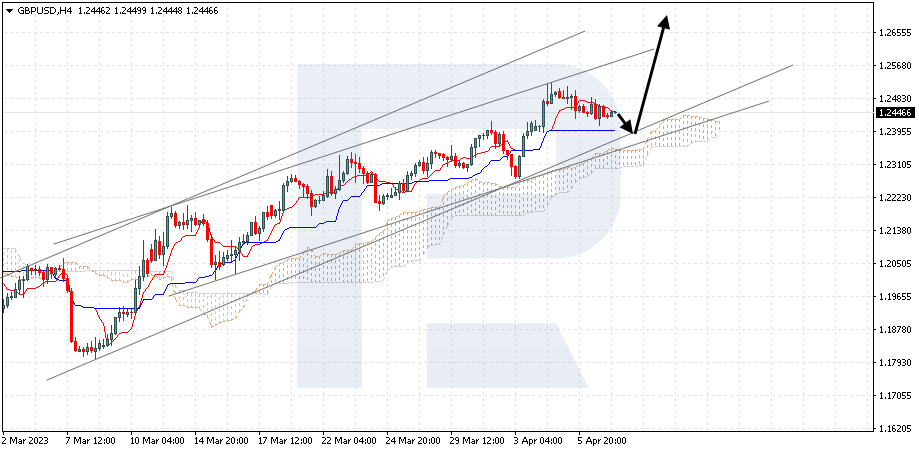Click the 1.20505 price axis label

tap(888, 264)
